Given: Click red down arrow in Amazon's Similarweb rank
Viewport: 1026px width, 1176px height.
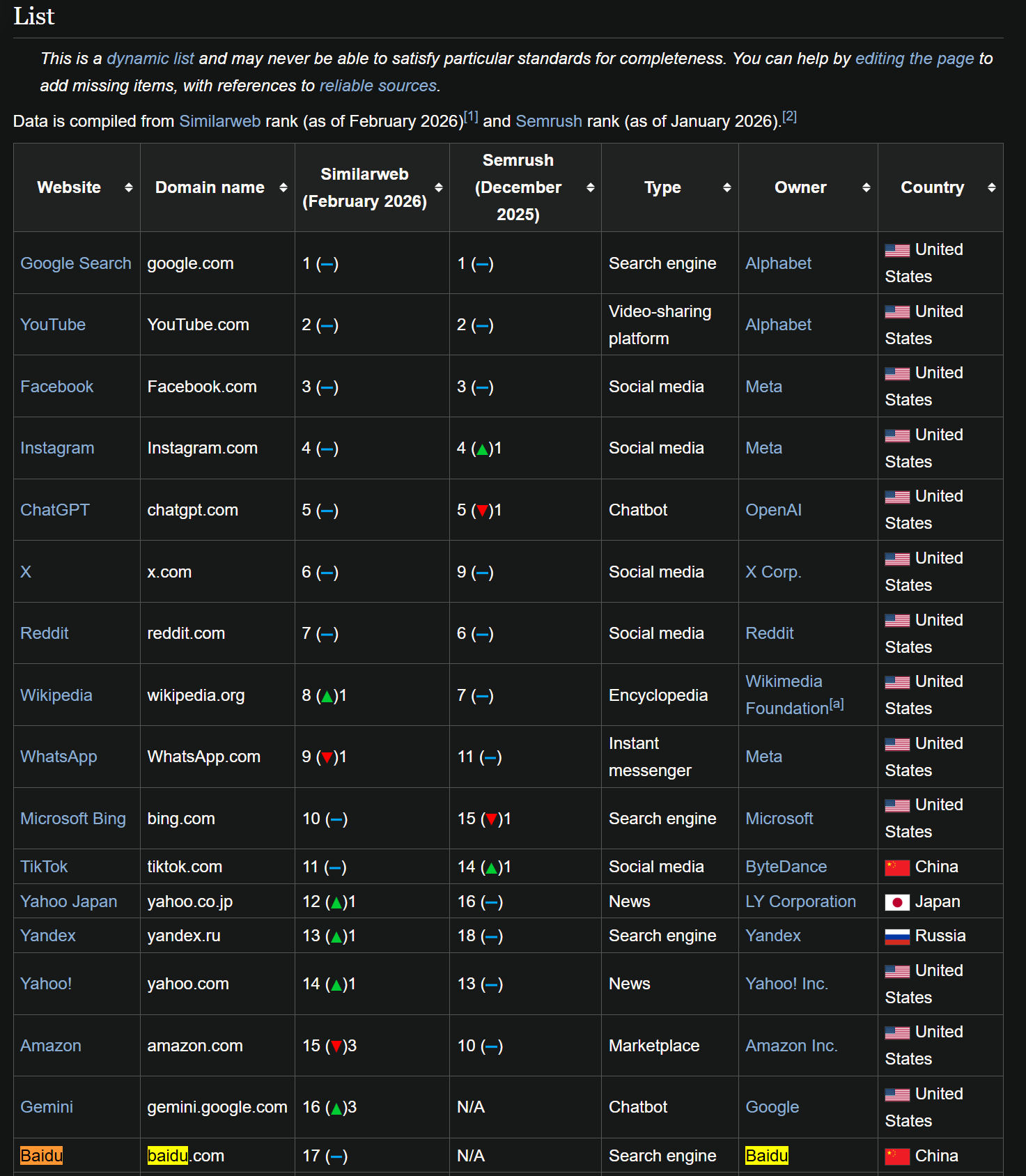Looking at the screenshot, I should (336, 1046).
